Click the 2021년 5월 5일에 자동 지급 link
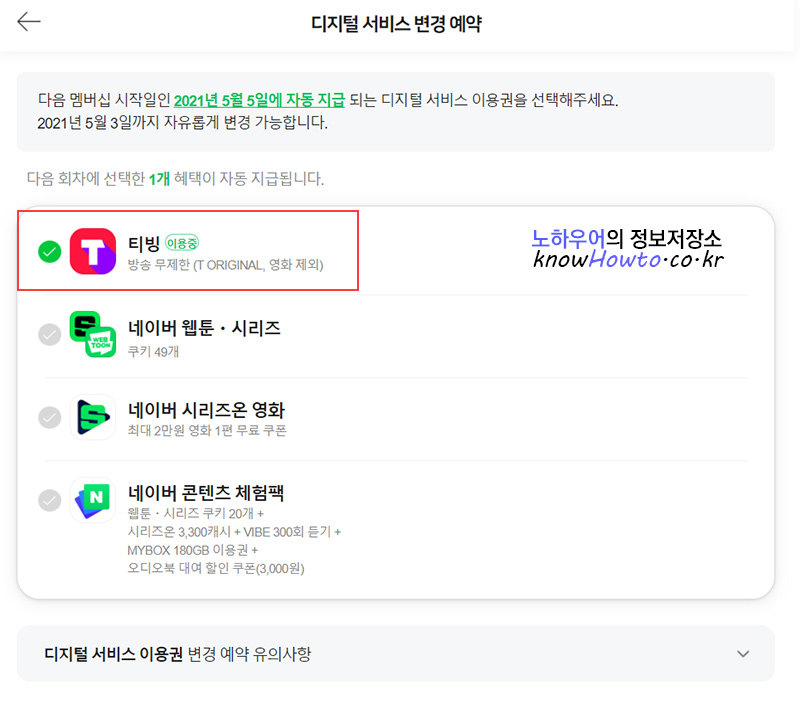This screenshot has height=714, width=800. coord(259,100)
